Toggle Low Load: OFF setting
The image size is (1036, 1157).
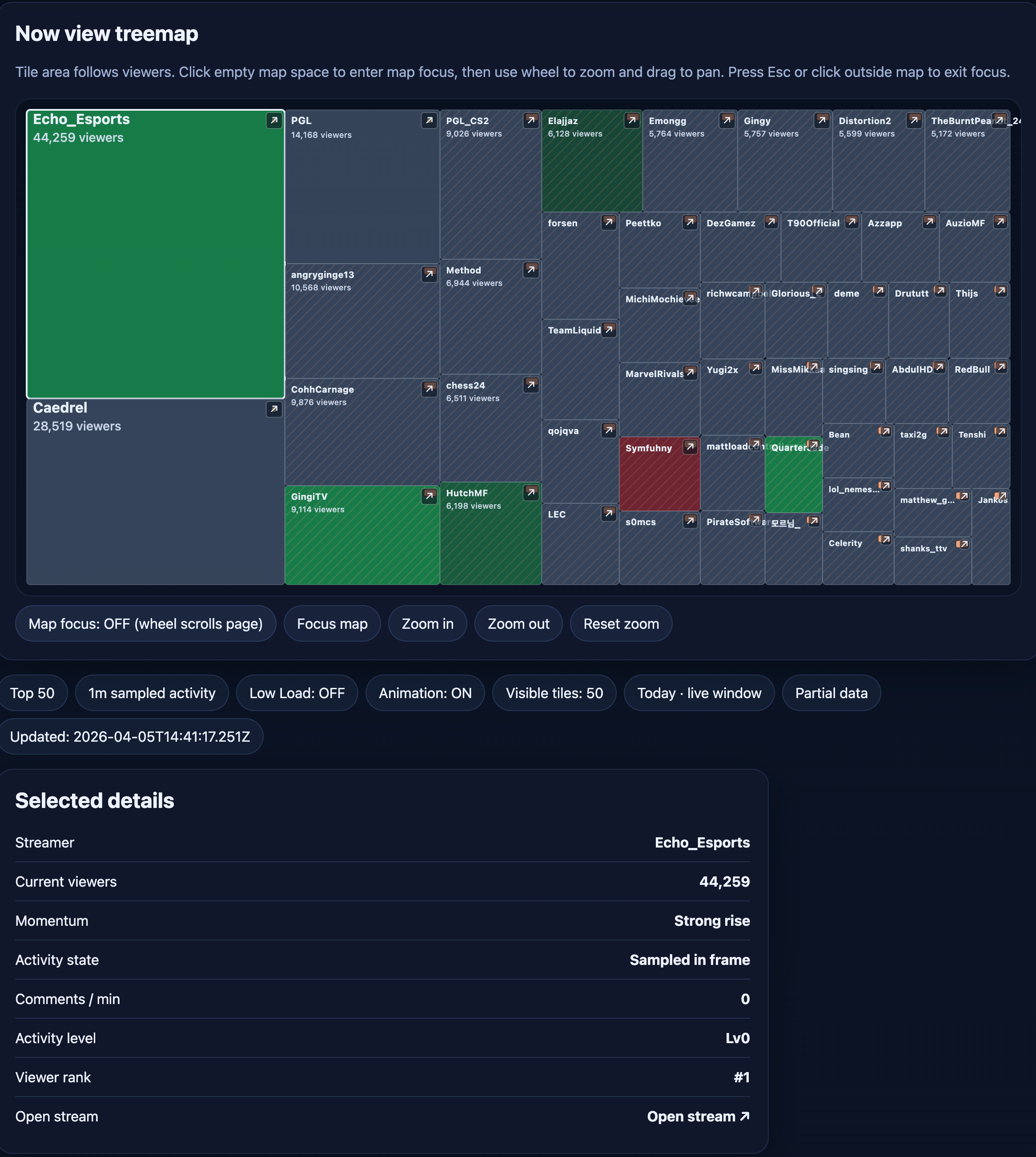tap(297, 693)
